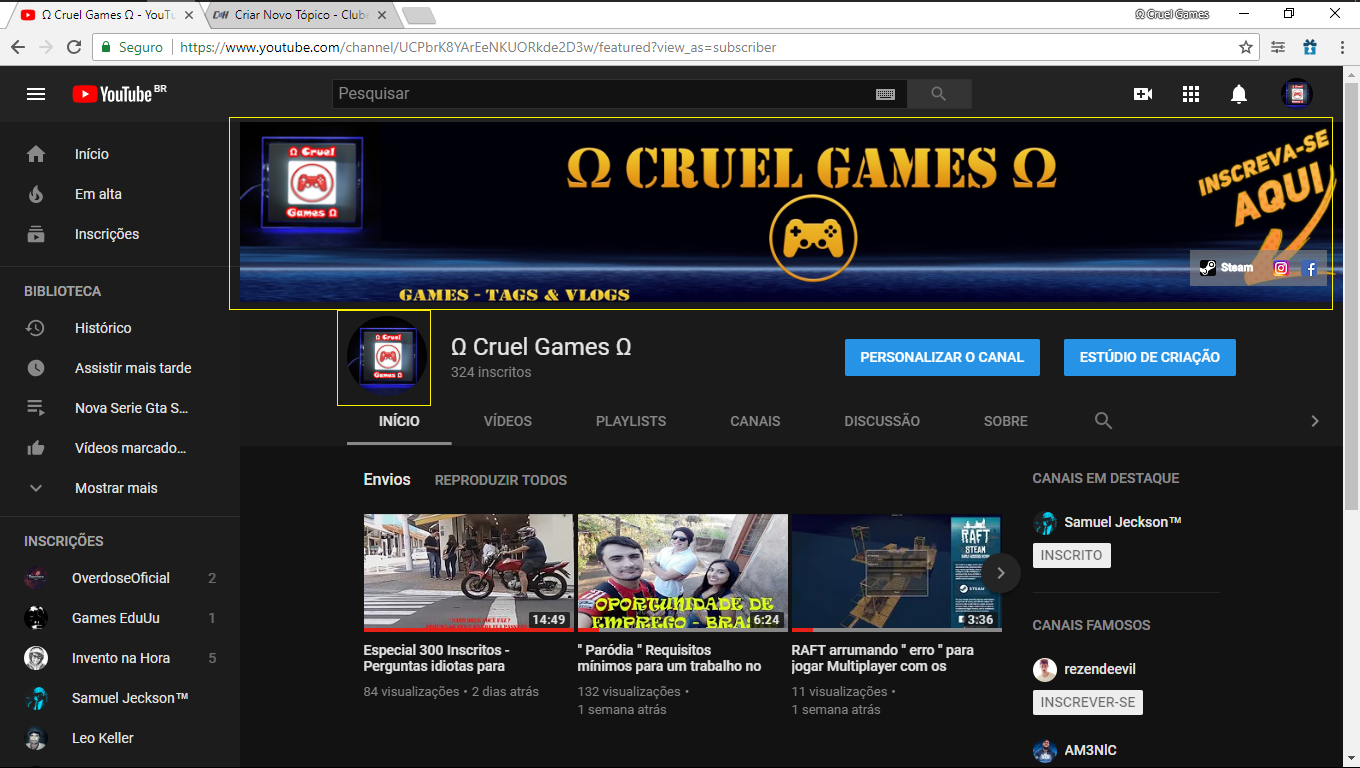
Task: Click INSCREVER-SE under rezendeevil
Action: [1088, 702]
